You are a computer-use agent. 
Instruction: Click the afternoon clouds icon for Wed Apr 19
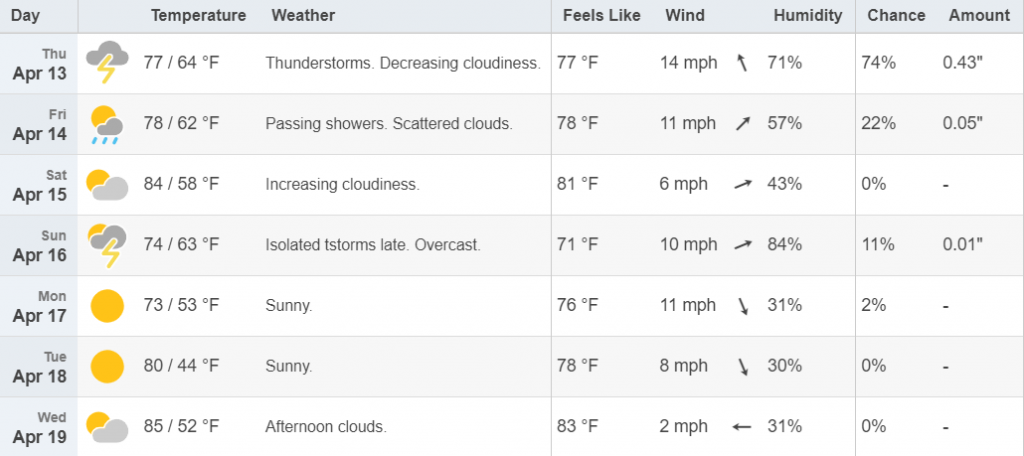click(x=107, y=427)
